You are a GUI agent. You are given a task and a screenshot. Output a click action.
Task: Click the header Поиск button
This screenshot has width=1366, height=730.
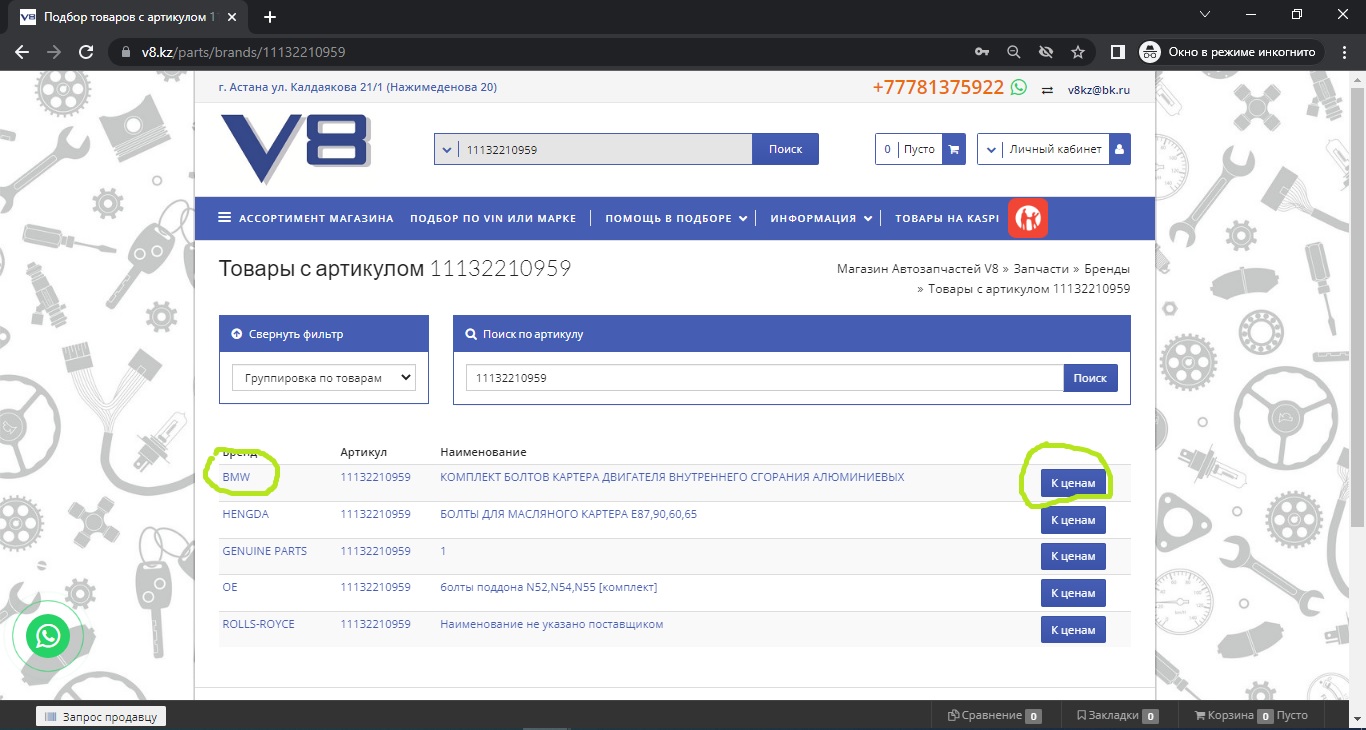tap(785, 149)
